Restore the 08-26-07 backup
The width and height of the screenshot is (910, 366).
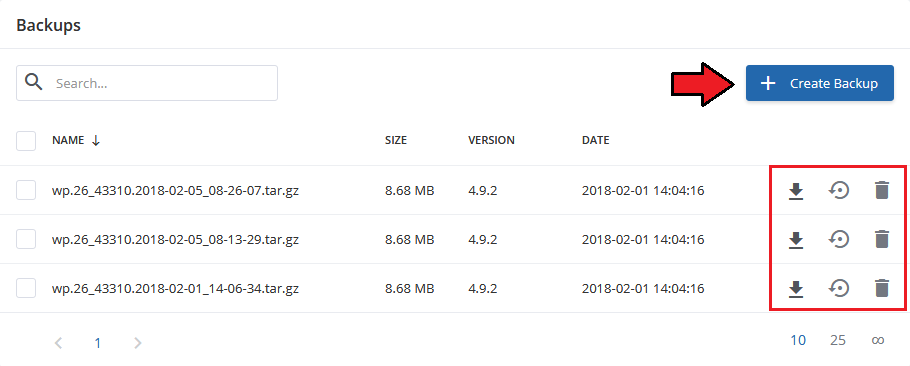[838, 190]
